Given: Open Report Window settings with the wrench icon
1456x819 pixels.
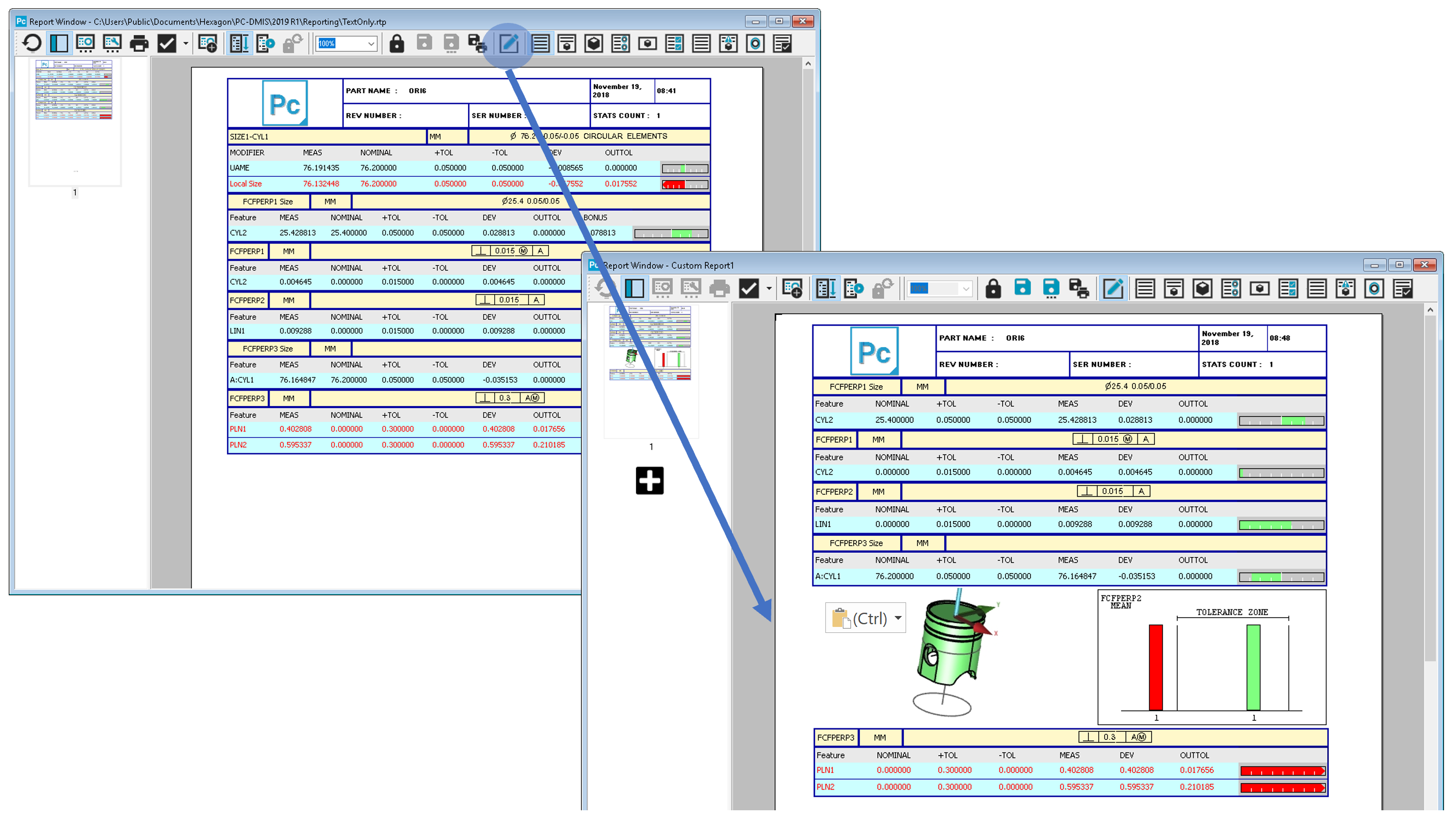Looking at the screenshot, I should [x=111, y=43].
